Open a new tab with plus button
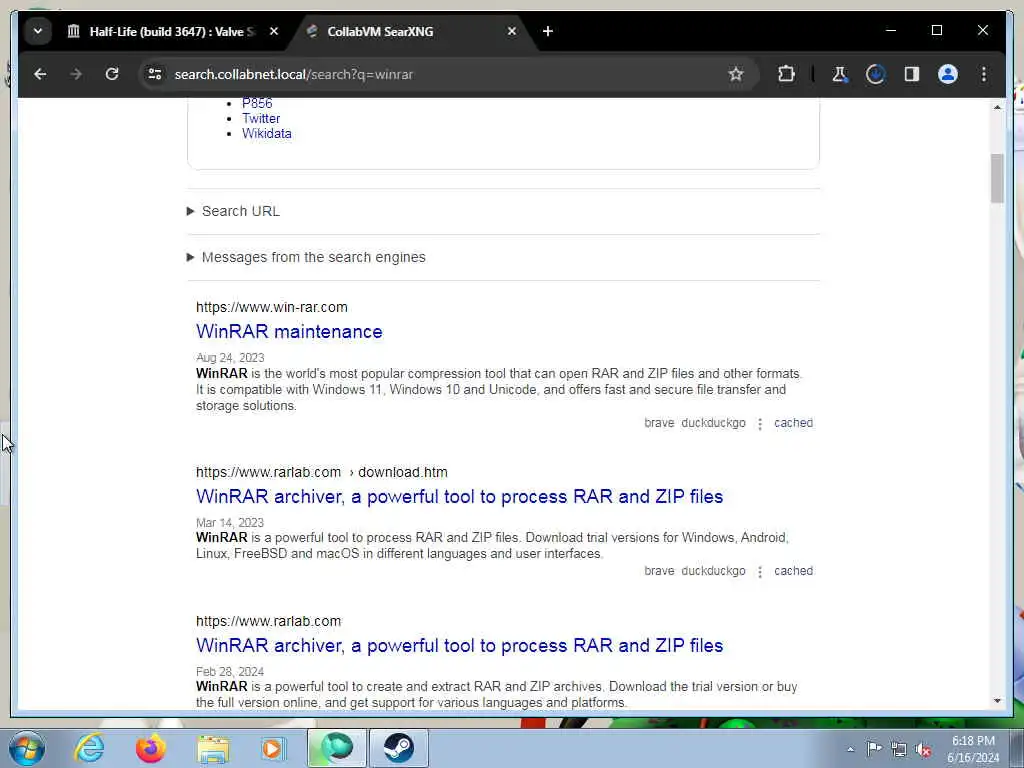This screenshot has width=1024, height=768. click(548, 31)
